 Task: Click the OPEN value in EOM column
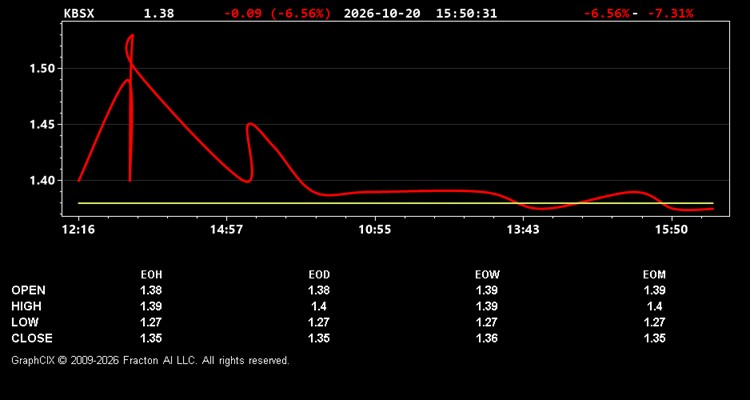coord(654,290)
